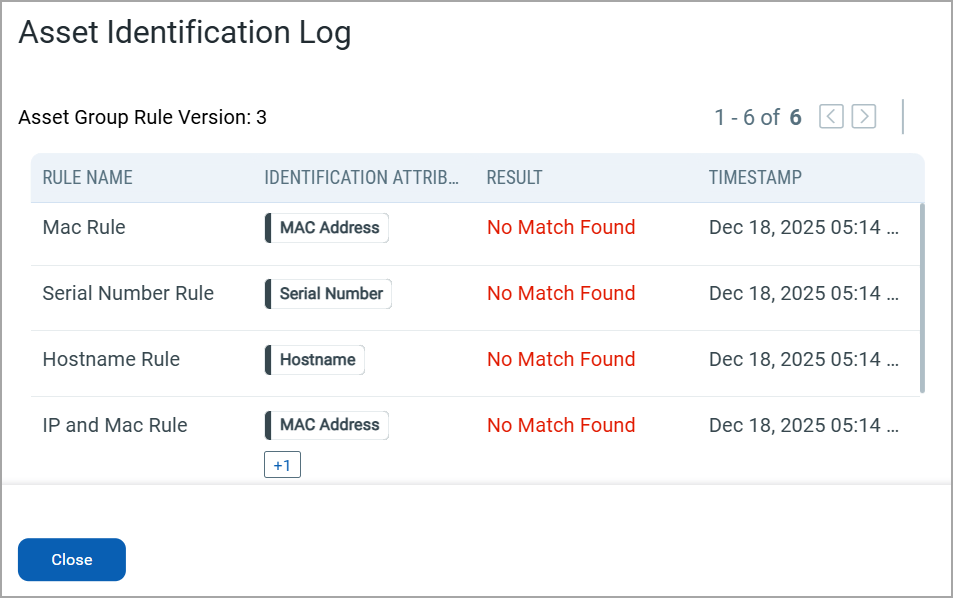Select the Serial Number attribute tag

click(328, 294)
